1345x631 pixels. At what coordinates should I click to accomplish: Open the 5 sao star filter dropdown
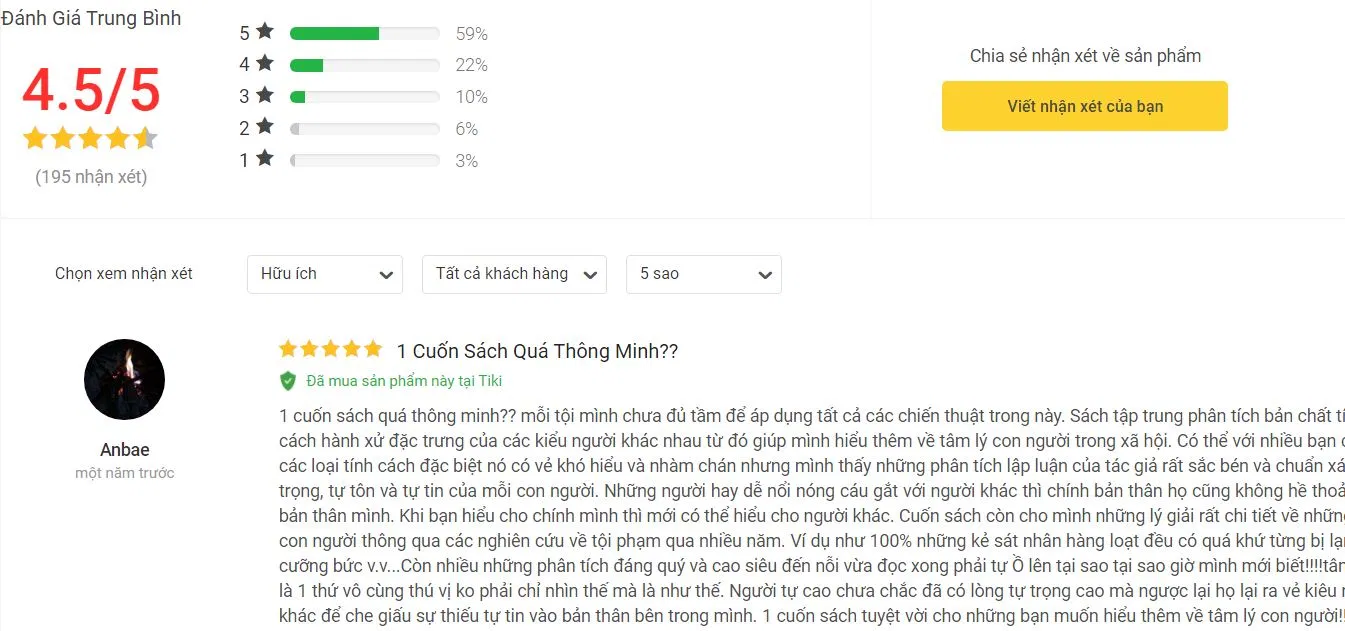coord(703,273)
